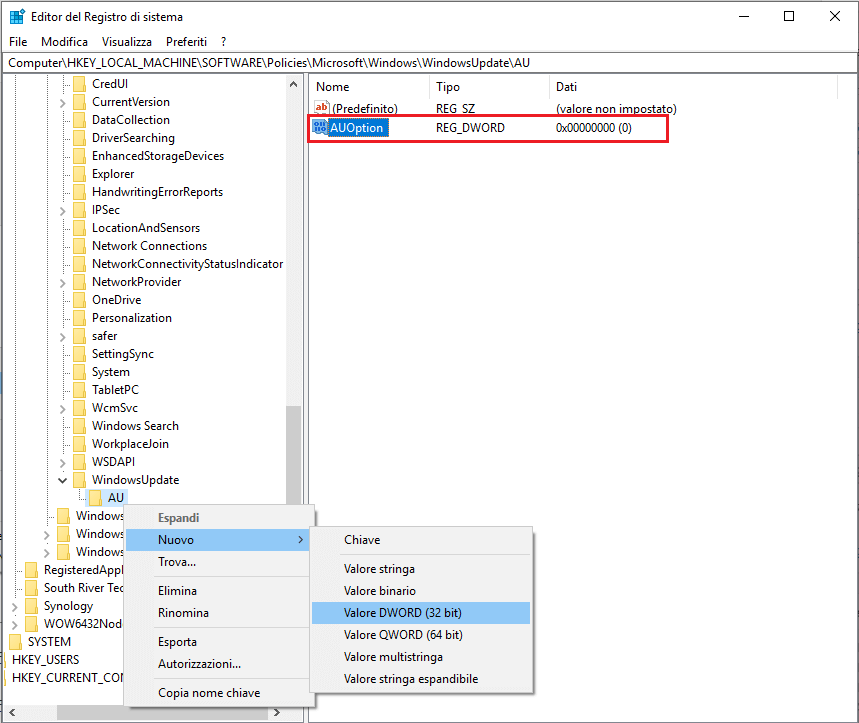Expand the CurrentVersion key
Viewport: 859px width, 723px height.
click(62, 103)
